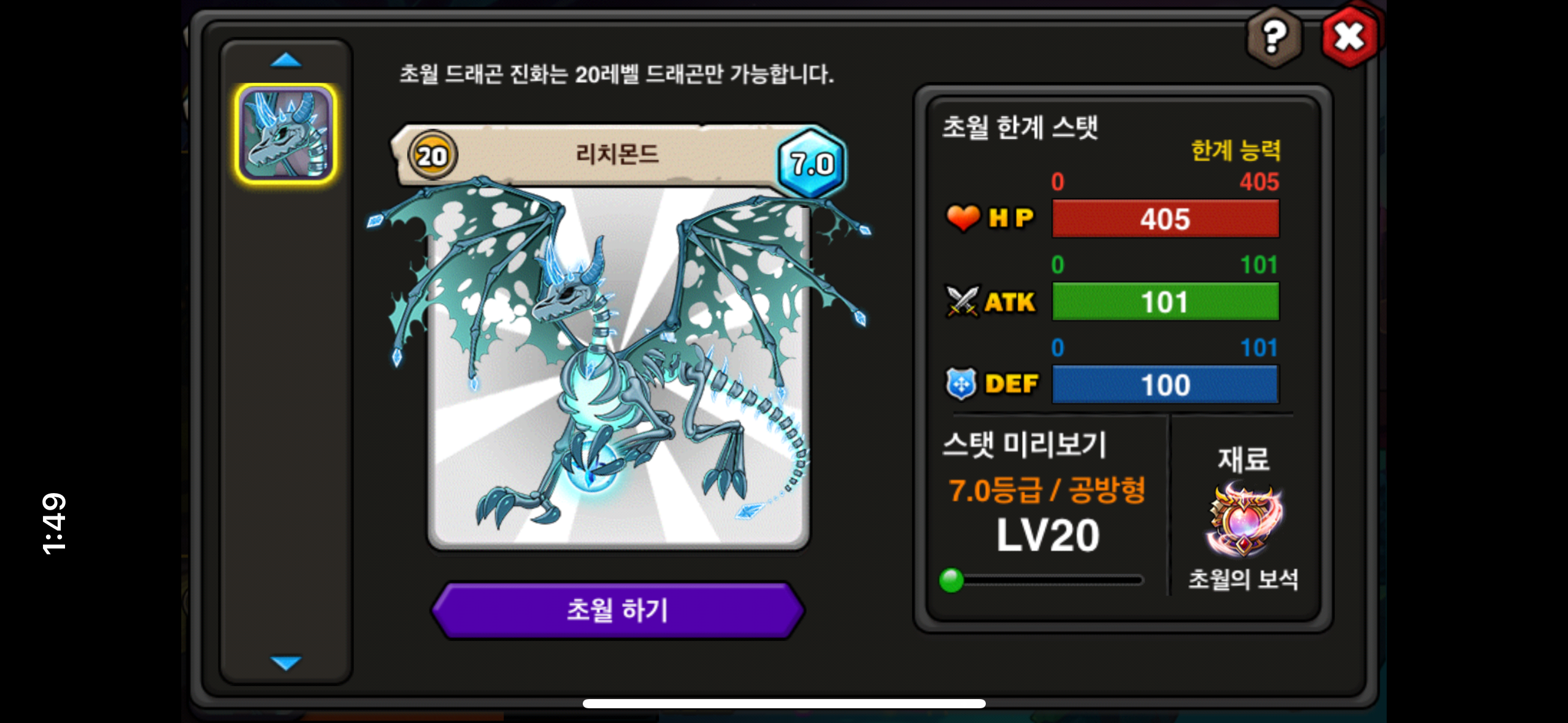
Task: Tap the blue DEF 100 bar
Action: (1166, 384)
